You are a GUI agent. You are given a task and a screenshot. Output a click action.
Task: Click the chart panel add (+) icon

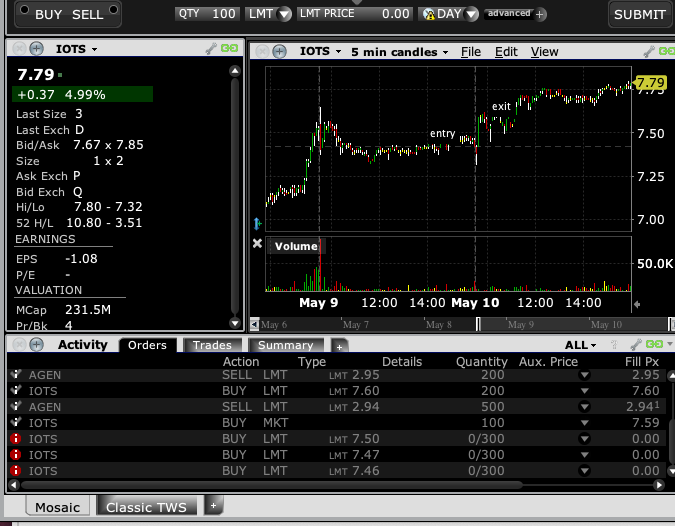[279, 52]
